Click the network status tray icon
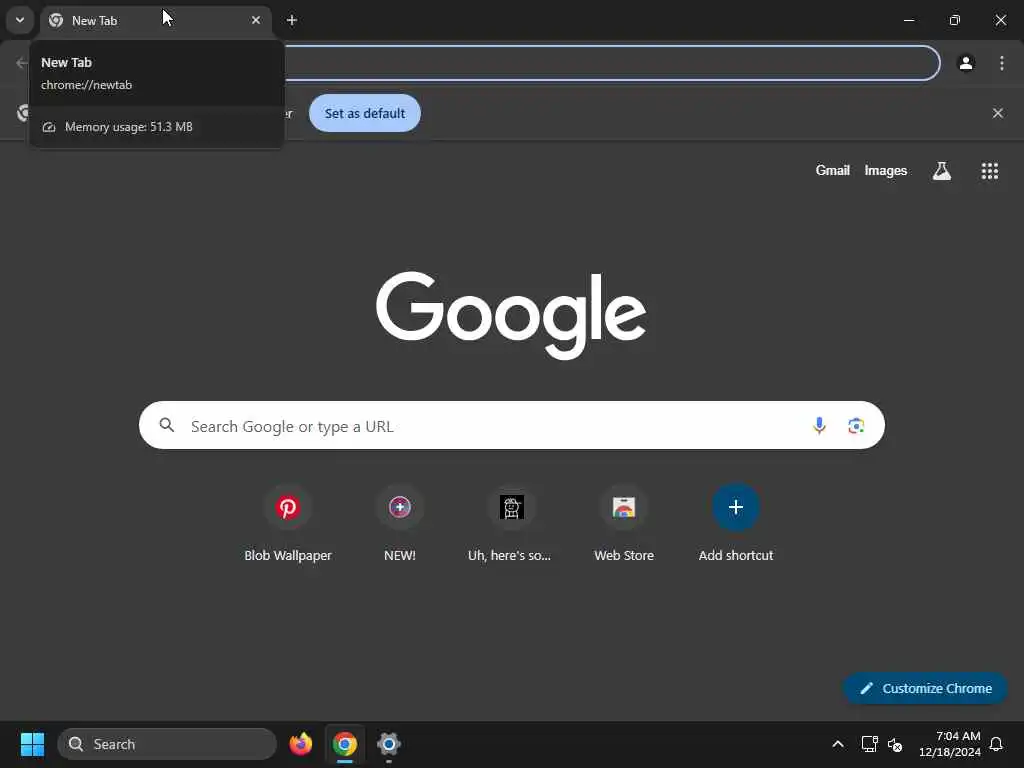This screenshot has width=1024, height=768. (x=869, y=744)
